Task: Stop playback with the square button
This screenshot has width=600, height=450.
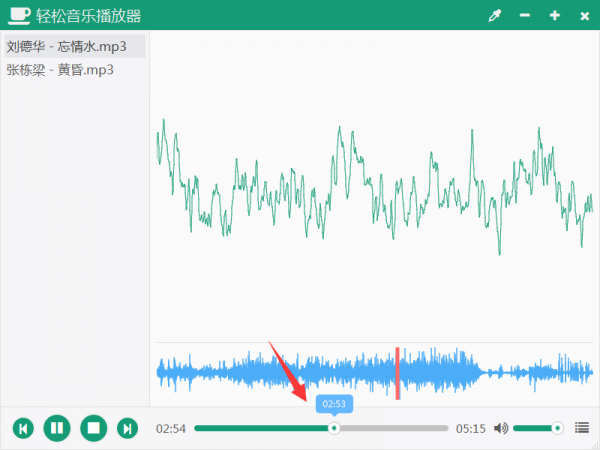Action: [x=93, y=428]
